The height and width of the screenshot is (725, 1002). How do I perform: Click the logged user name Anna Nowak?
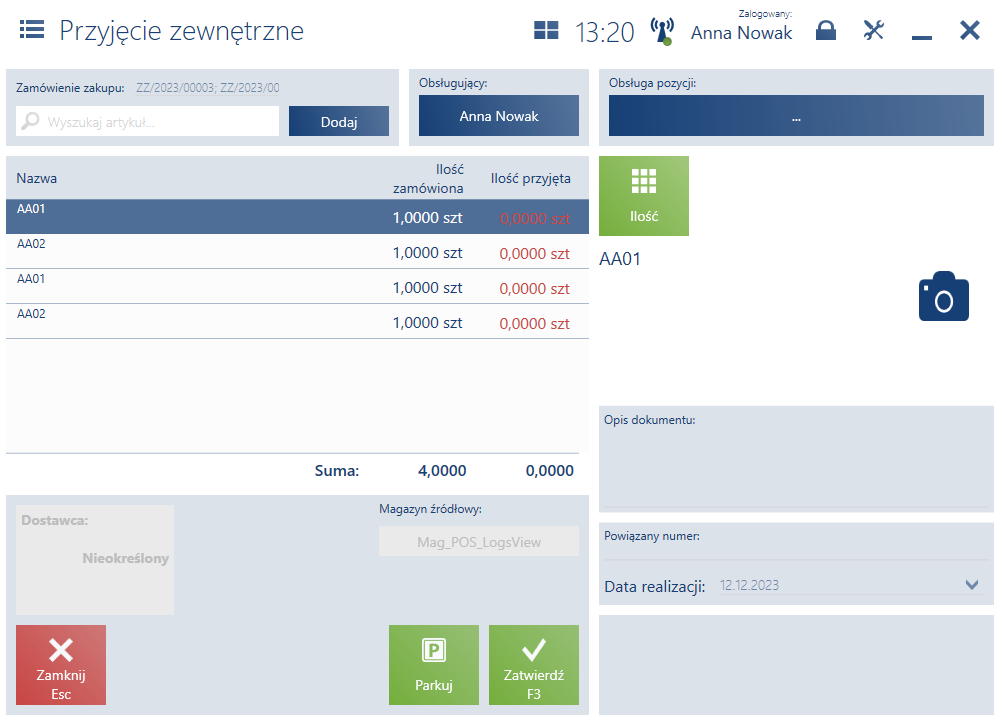click(x=741, y=33)
